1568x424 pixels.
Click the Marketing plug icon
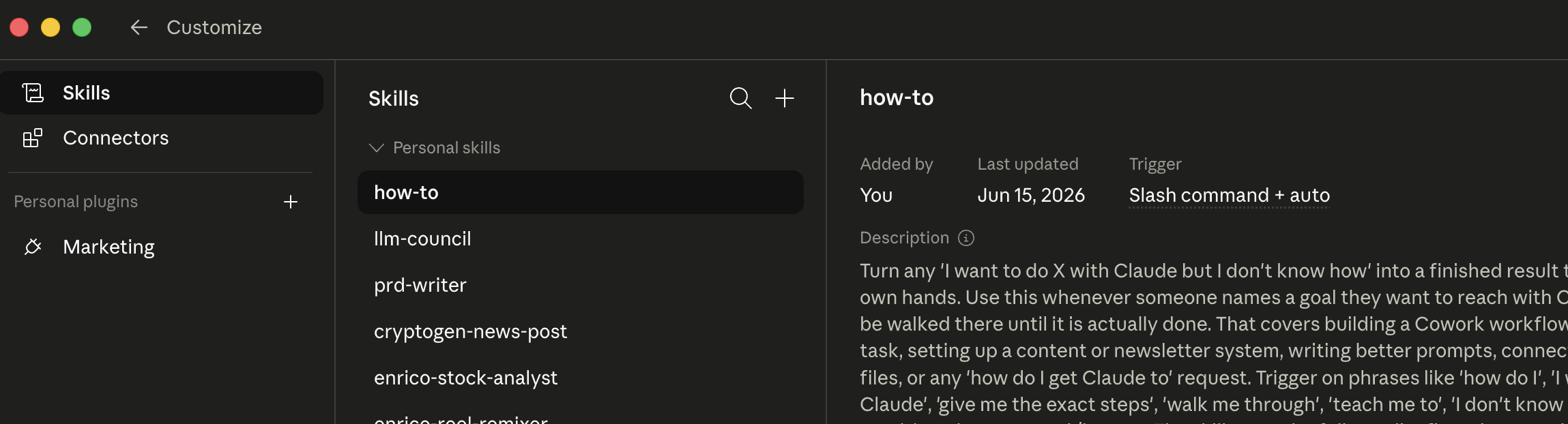(x=33, y=246)
